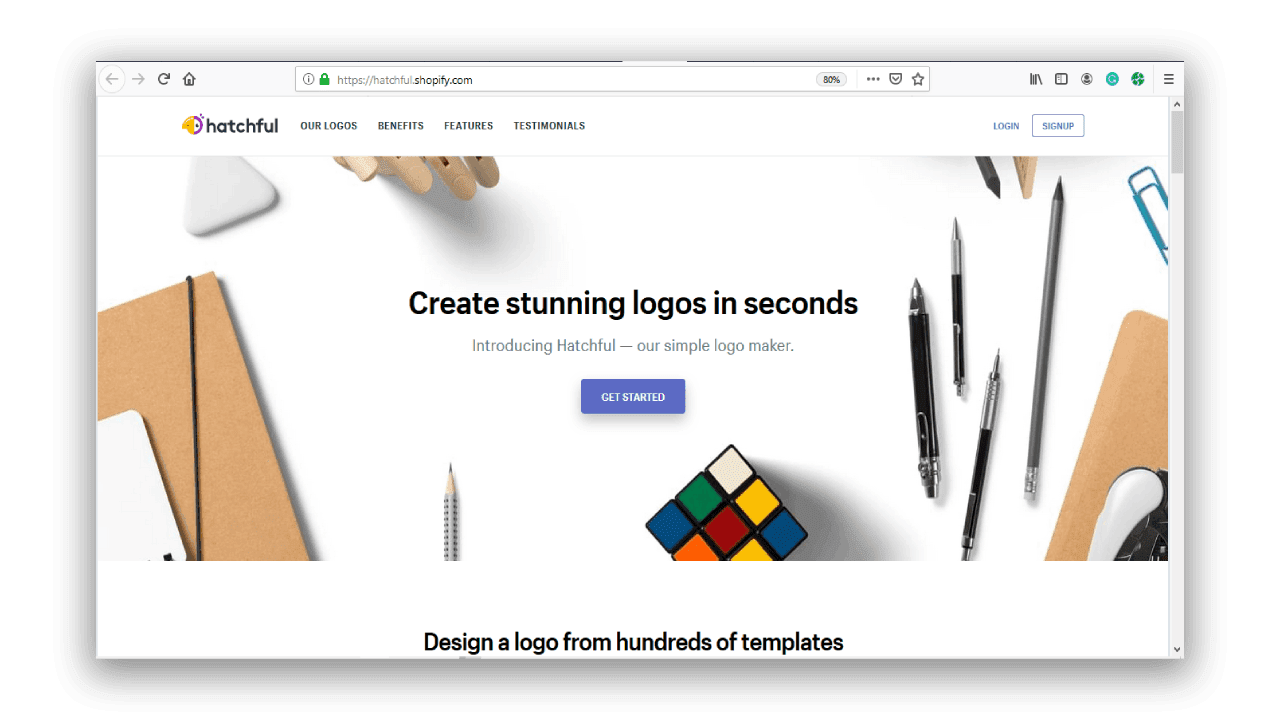Go to the TESTIMONIALS nav item
1280x720 pixels.
[x=549, y=126]
